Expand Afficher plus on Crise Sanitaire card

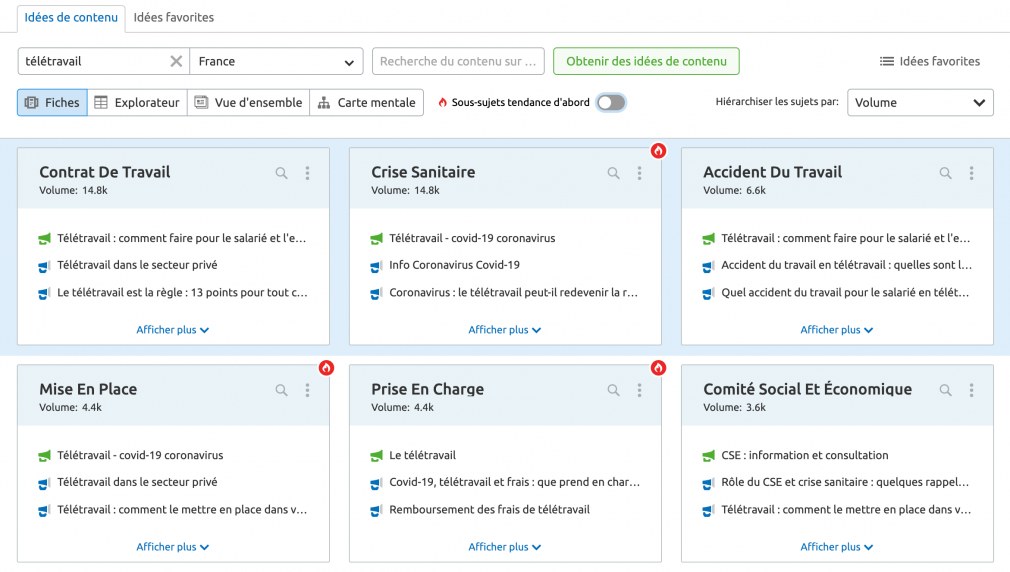tap(504, 330)
